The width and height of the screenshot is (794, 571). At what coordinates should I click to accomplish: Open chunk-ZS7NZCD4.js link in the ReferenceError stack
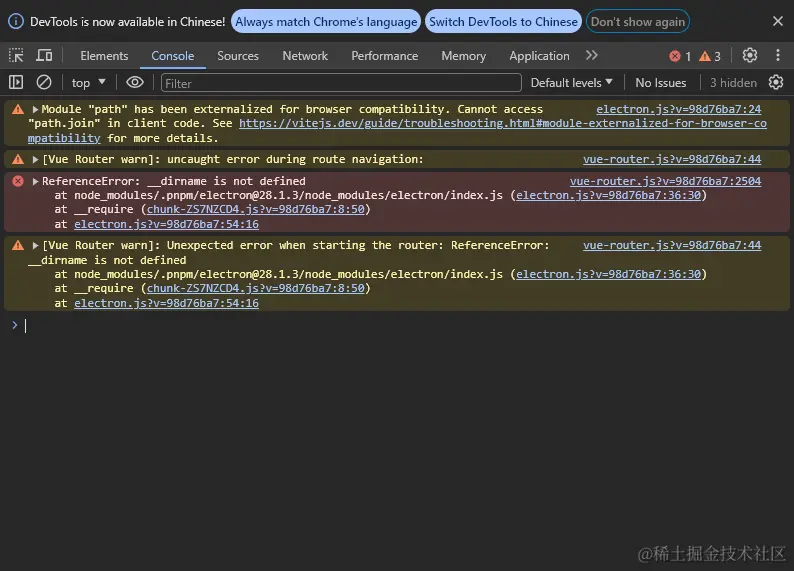click(x=256, y=209)
